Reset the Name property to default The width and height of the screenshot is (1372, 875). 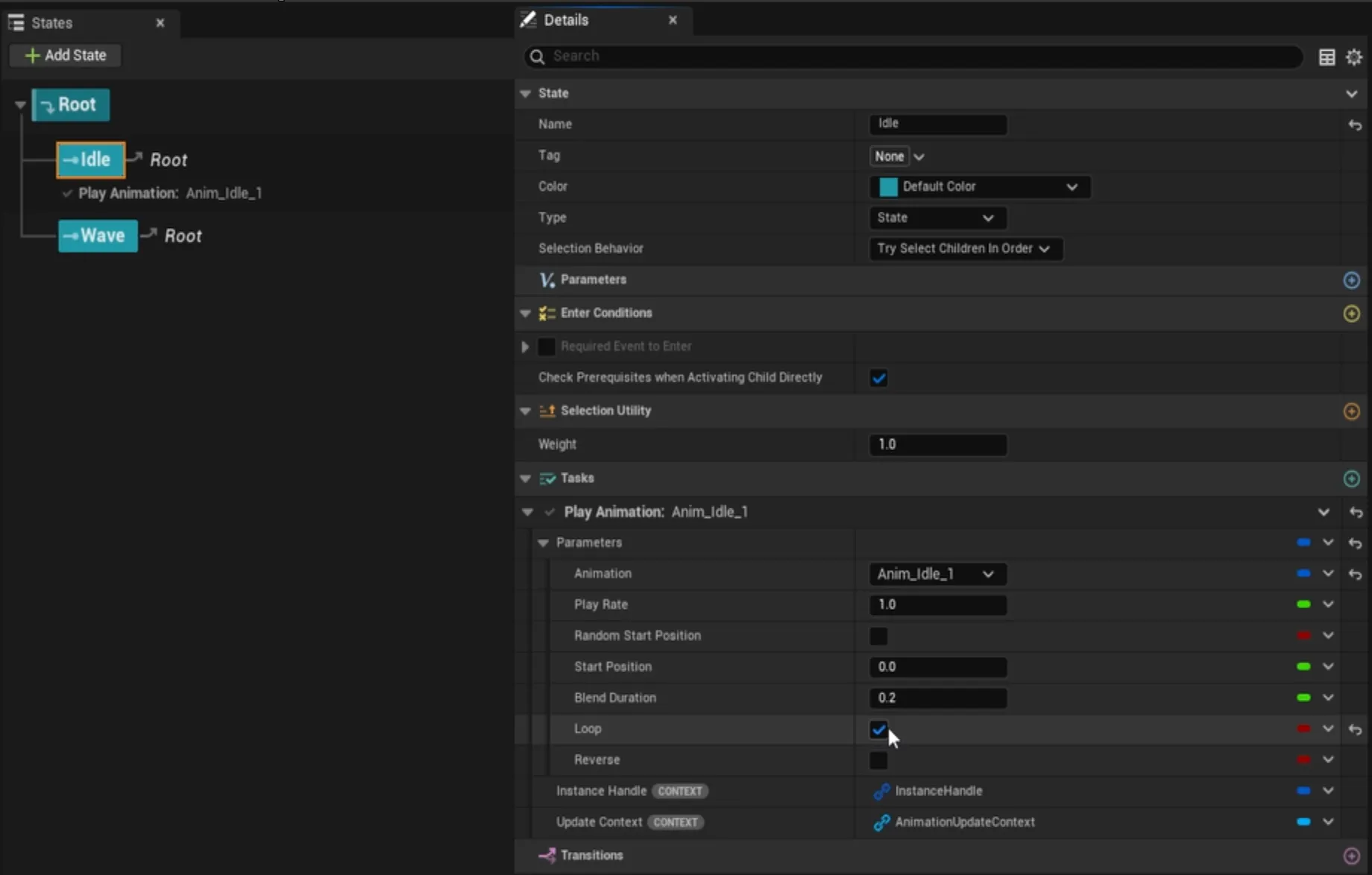(1355, 125)
